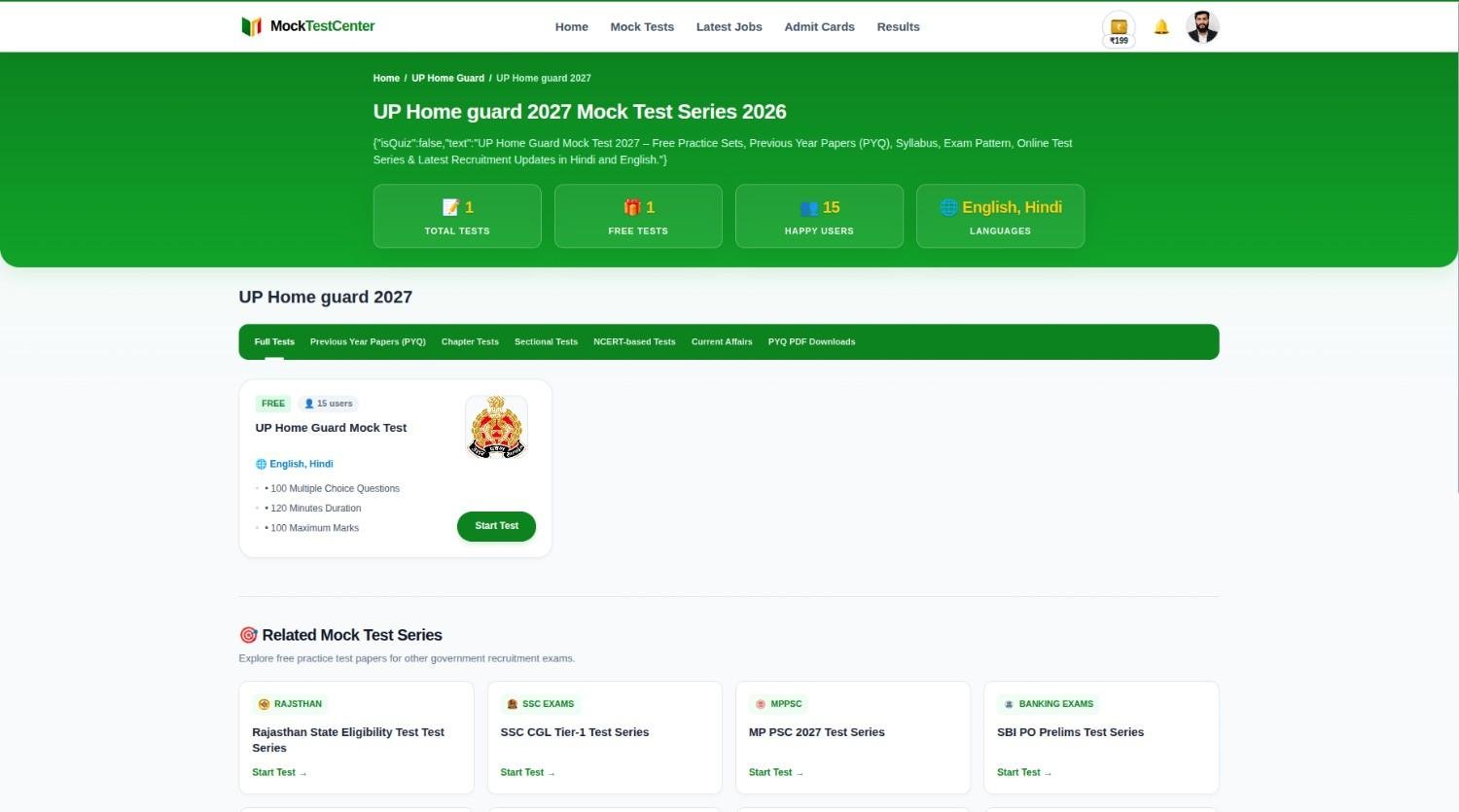Switch to Previous Year Papers (PYQ) tab
The image size is (1459, 812).
368,341
